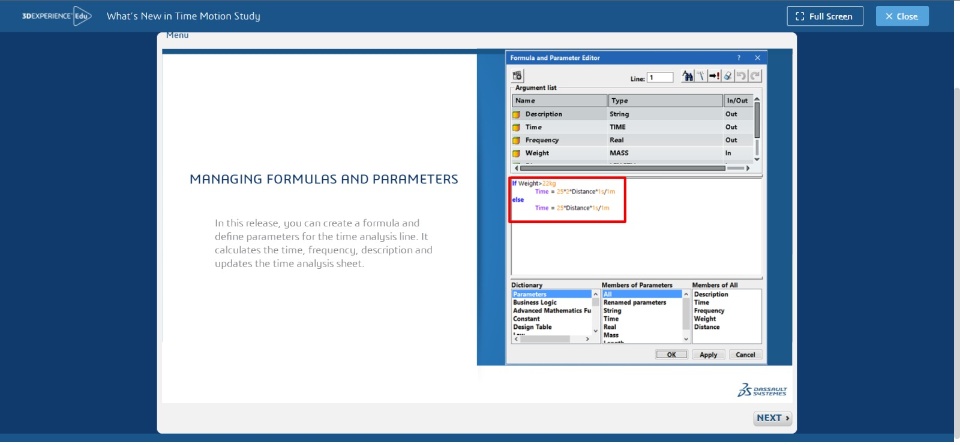
Task: Click argument list scroll down arrow
Action: [757, 159]
